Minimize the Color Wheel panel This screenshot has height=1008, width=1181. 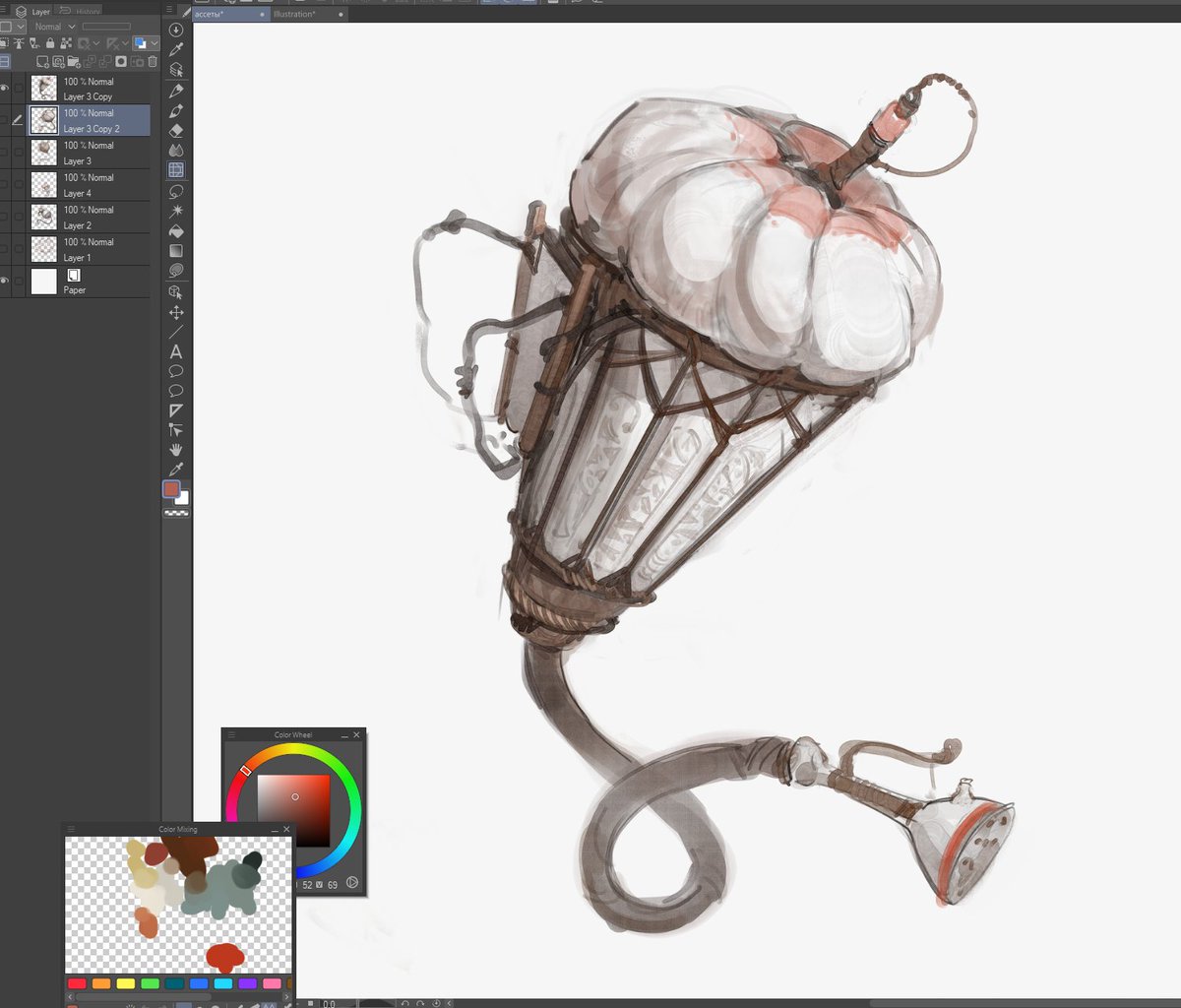(343, 734)
